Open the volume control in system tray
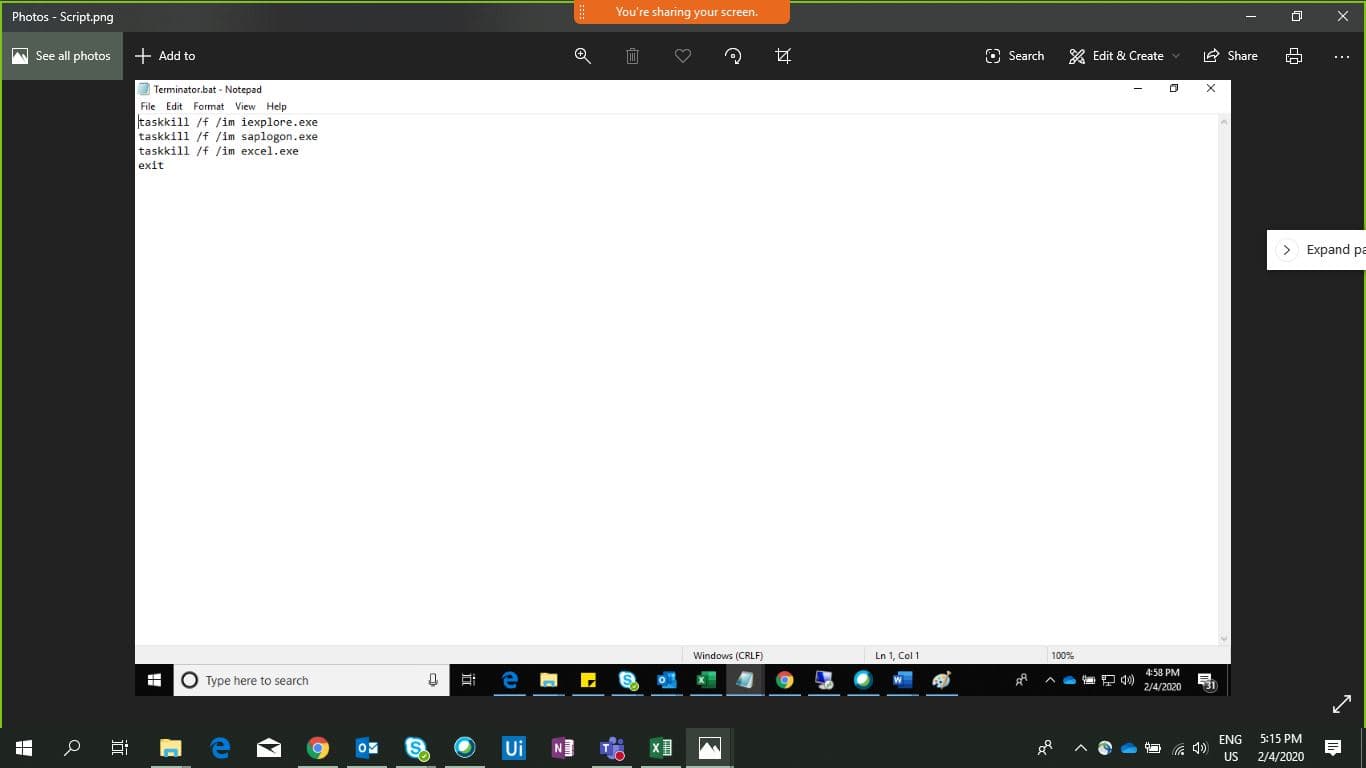Image resolution: width=1366 pixels, height=768 pixels. 1201,748
